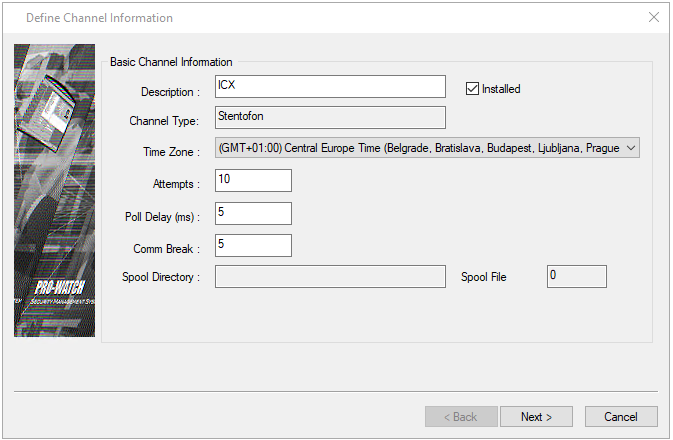
Task: Click the Basic Channel Information group label
Action: (171, 62)
